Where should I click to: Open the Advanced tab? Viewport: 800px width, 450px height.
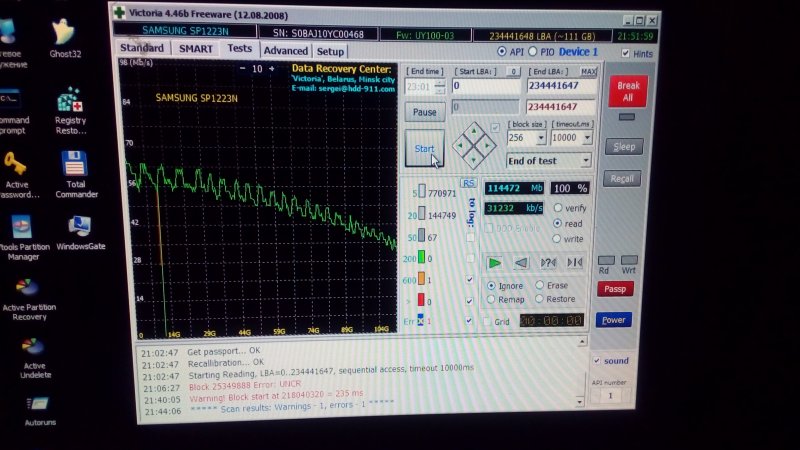286,50
